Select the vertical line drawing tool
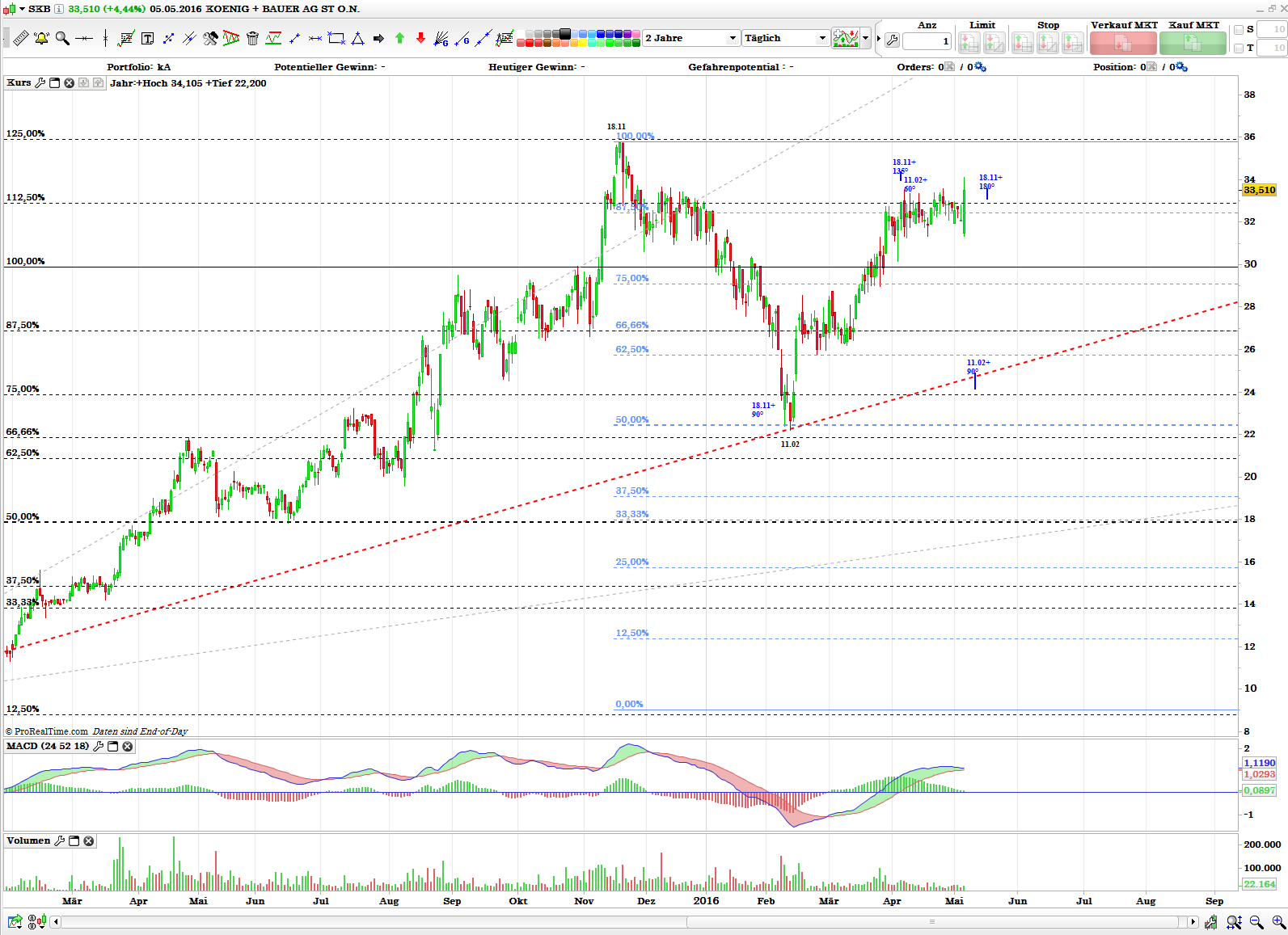Image resolution: width=1288 pixels, height=935 pixels. point(105,38)
